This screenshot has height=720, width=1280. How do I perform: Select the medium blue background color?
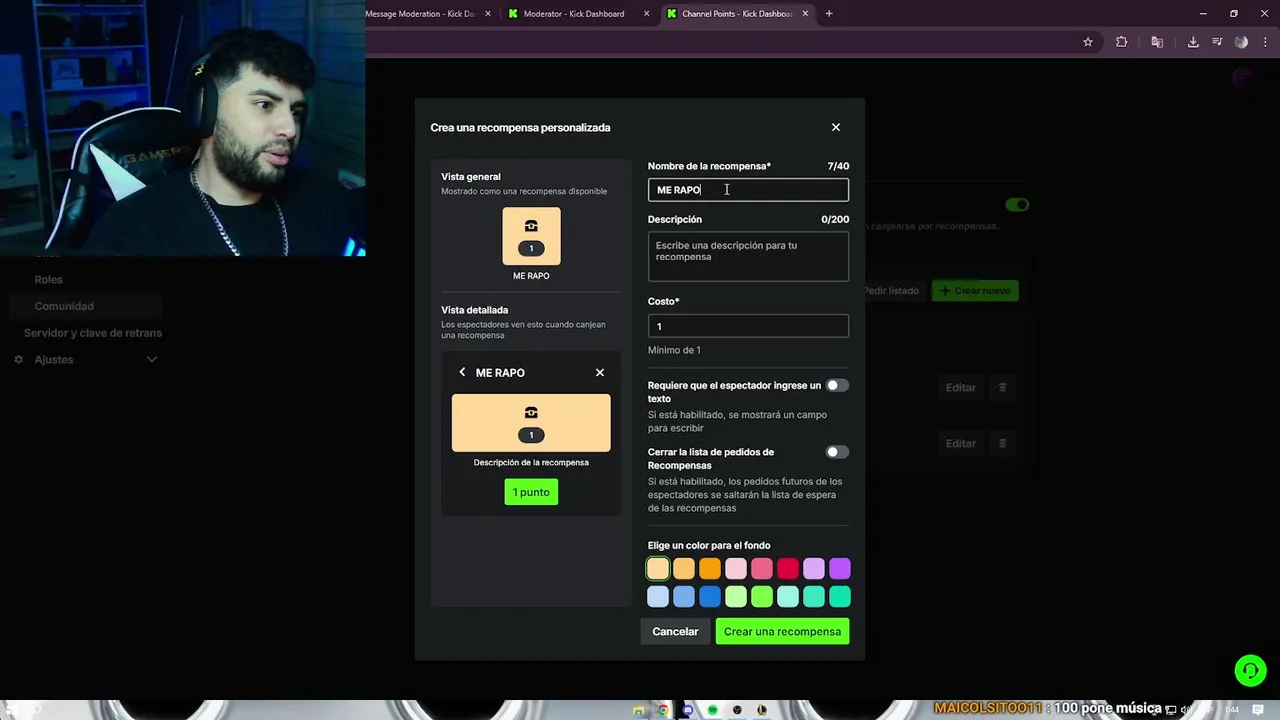click(684, 597)
